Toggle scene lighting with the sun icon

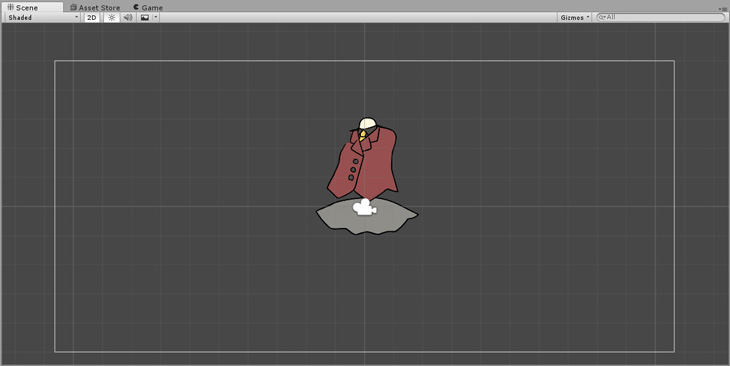click(x=111, y=18)
